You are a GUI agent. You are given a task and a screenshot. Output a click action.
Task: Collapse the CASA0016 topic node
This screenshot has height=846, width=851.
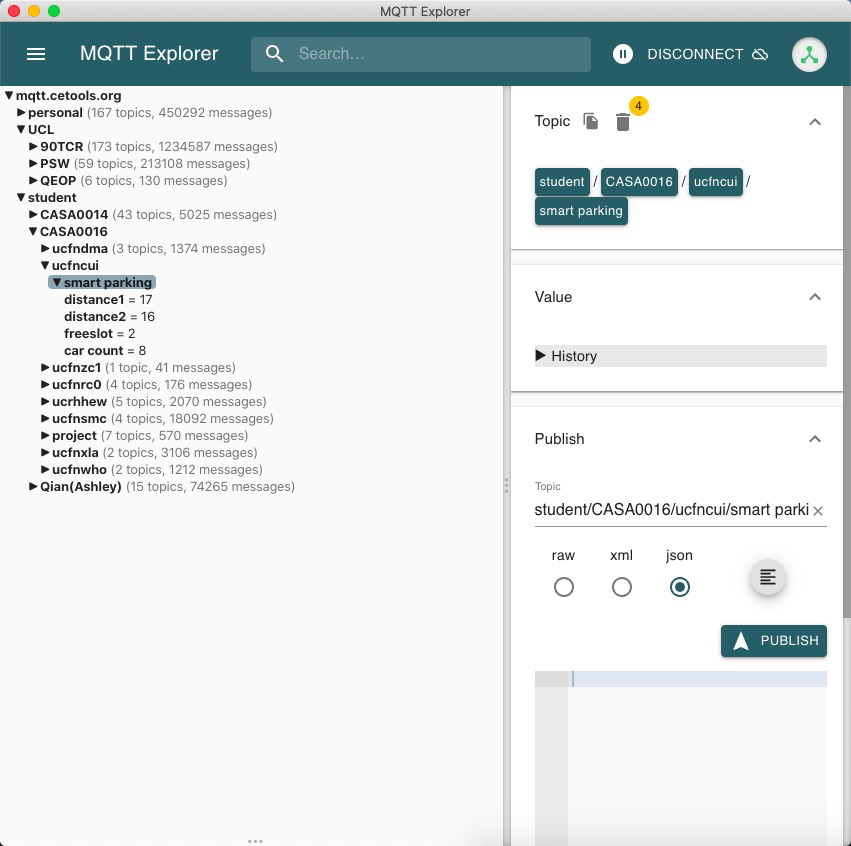point(33,231)
